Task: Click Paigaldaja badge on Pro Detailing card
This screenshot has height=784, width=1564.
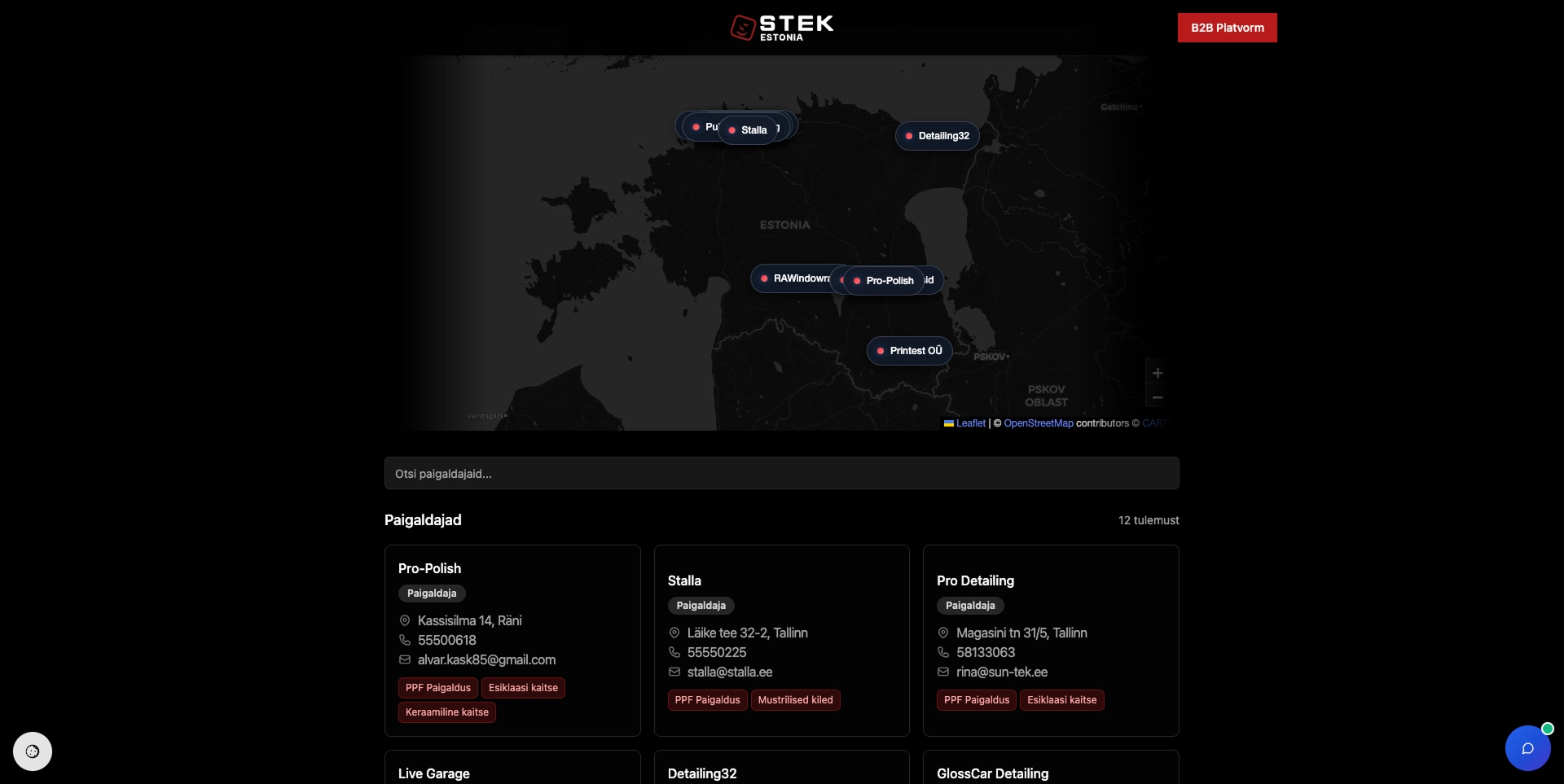Action: point(970,606)
